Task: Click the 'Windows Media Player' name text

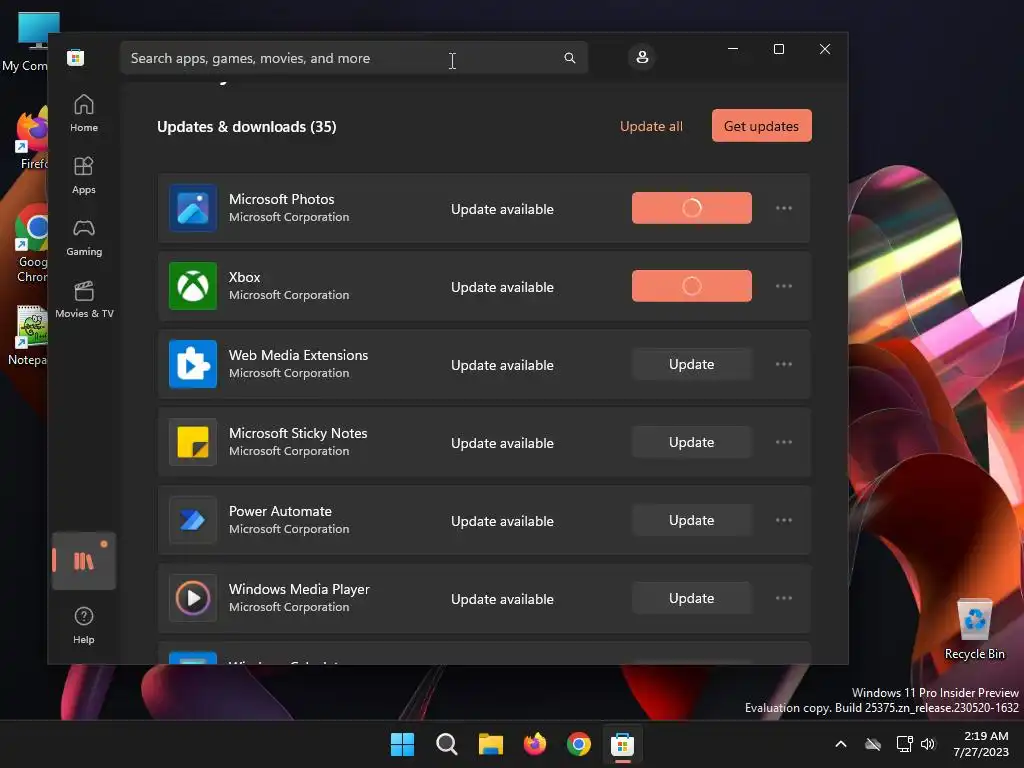Action: click(299, 589)
